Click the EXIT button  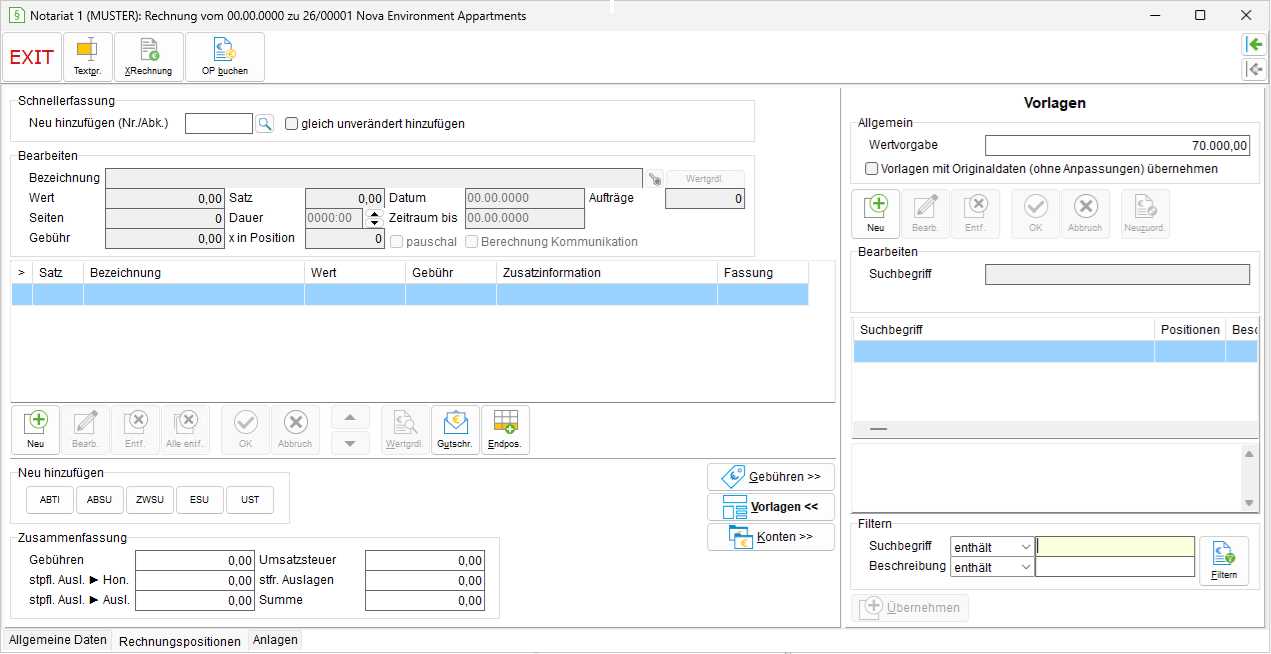point(32,57)
